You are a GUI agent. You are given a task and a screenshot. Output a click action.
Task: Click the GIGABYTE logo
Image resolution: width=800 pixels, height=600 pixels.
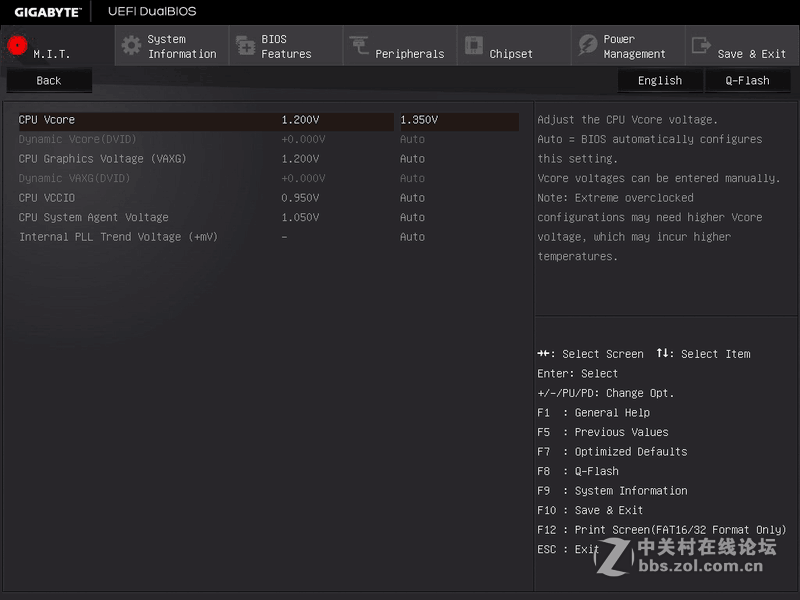click(45, 12)
